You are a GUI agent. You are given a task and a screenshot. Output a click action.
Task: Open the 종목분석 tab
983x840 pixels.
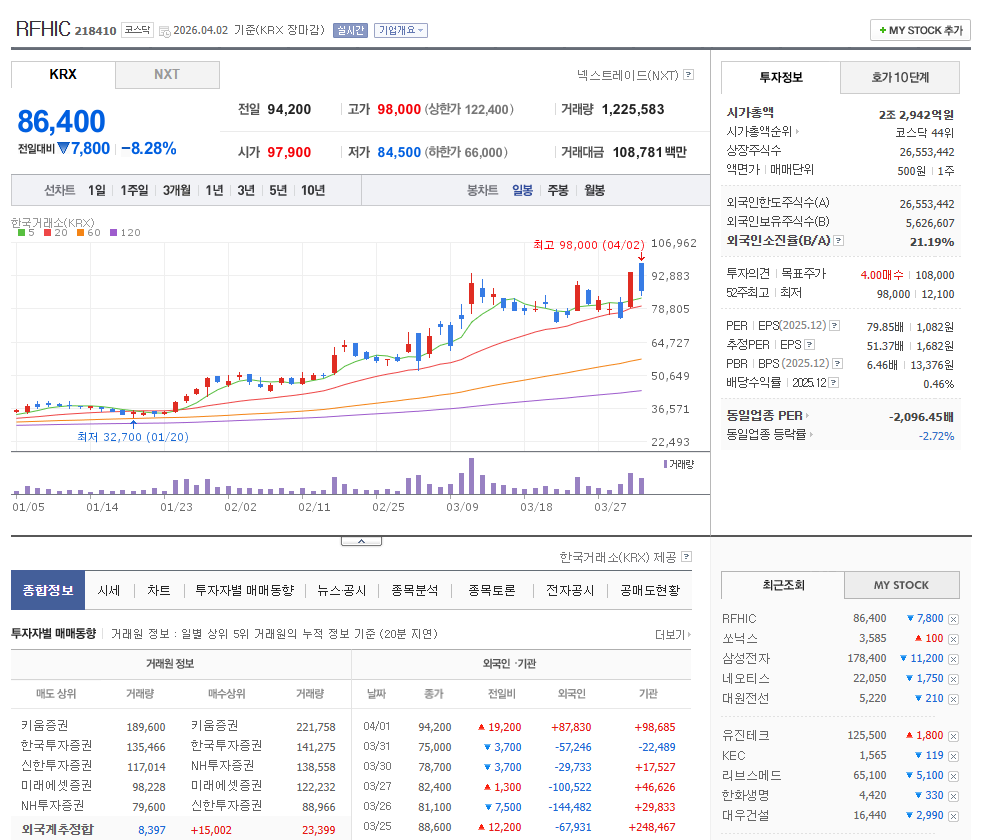(414, 591)
